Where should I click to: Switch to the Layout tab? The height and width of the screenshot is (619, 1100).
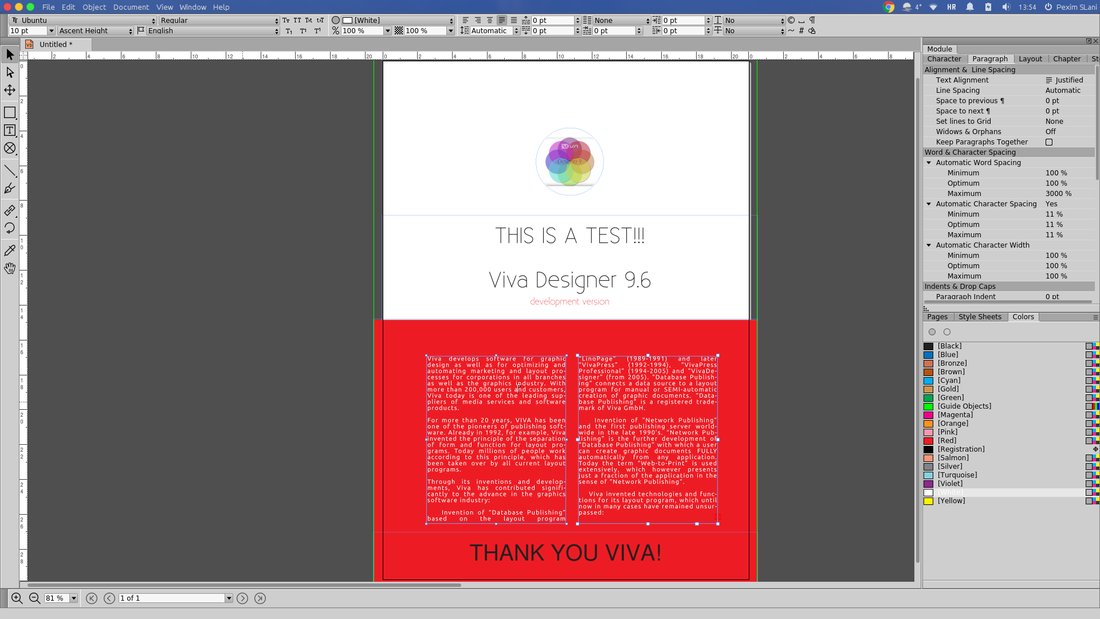click(1030, 59)
